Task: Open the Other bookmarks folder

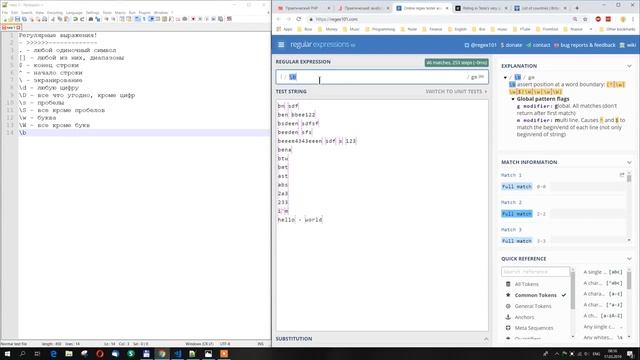Action: tap(617, 29)
